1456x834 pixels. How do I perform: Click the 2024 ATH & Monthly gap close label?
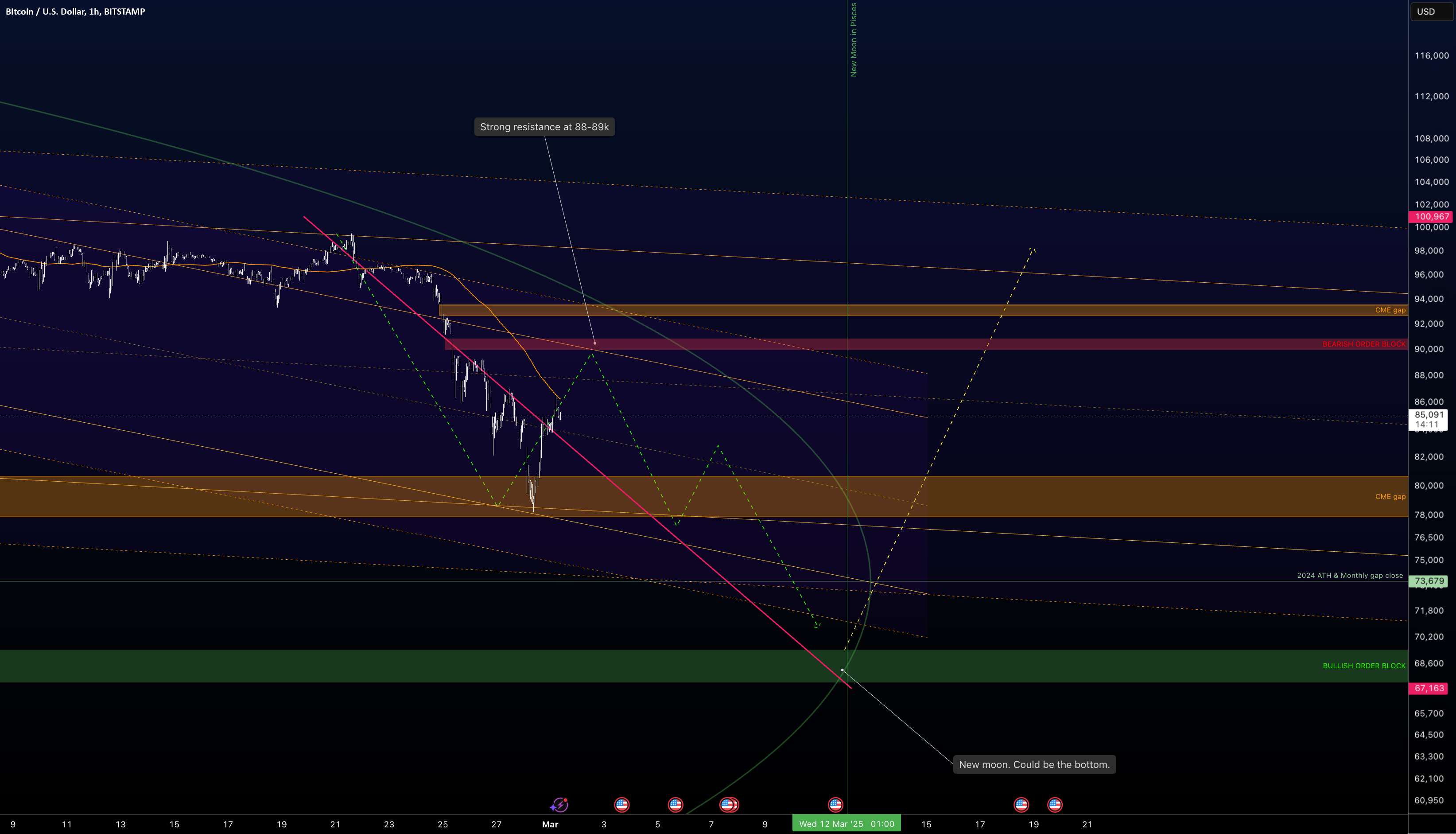click(1350, 576)
